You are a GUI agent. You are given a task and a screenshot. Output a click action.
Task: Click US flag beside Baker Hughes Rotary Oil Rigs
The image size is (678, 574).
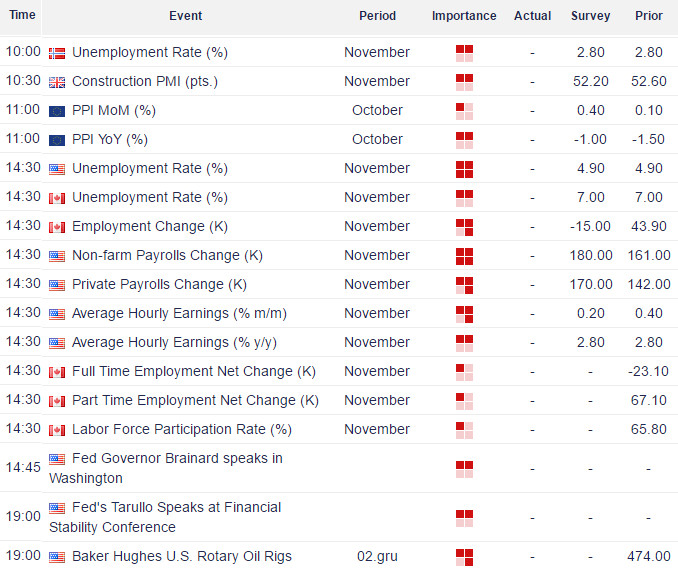click(x=57, y=556)
